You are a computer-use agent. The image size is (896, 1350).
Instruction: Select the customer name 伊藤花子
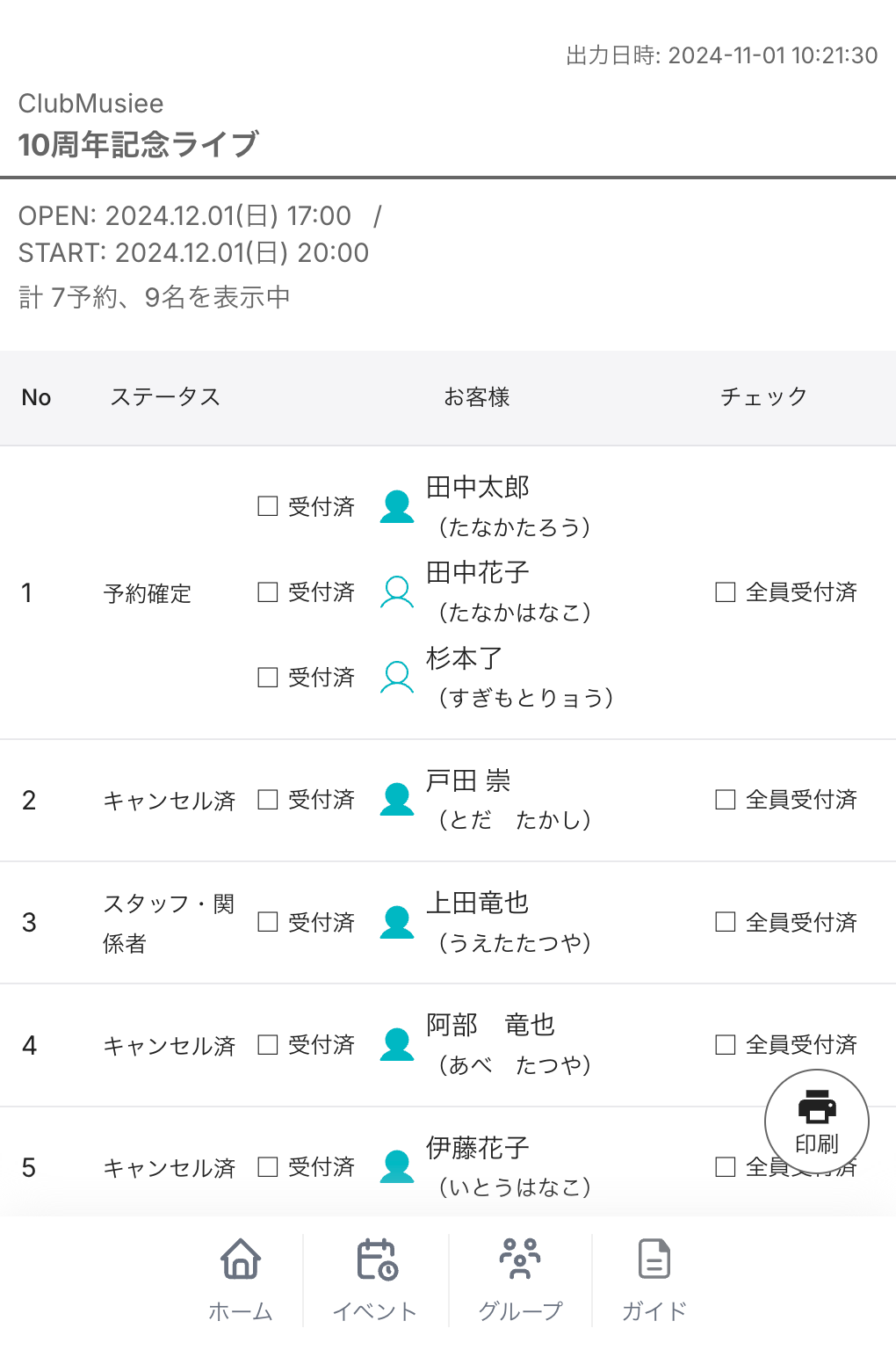[x=478, y=1147]
